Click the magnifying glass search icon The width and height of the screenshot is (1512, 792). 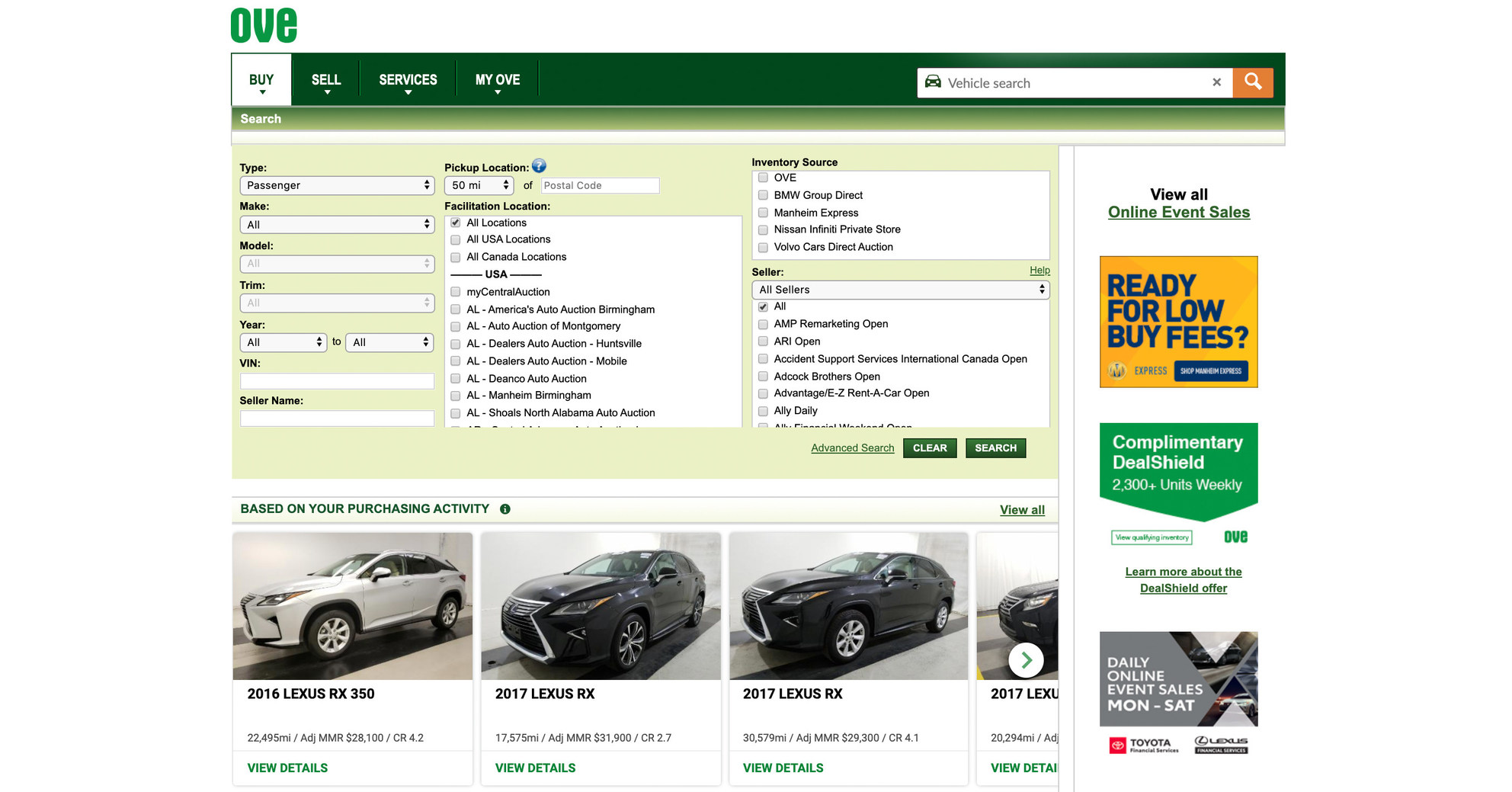point(1253,82)
